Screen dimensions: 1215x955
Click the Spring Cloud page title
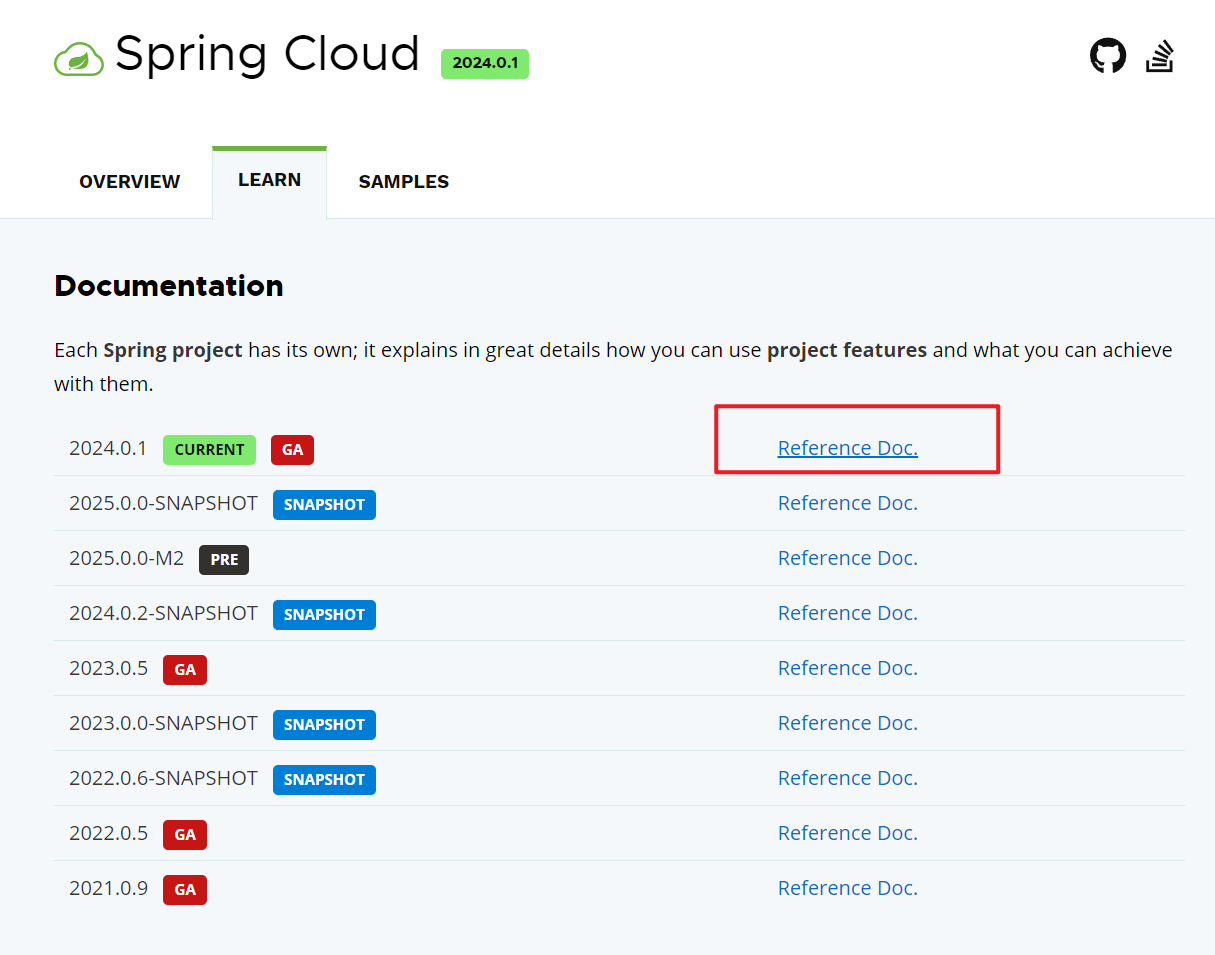pos(267,54)
